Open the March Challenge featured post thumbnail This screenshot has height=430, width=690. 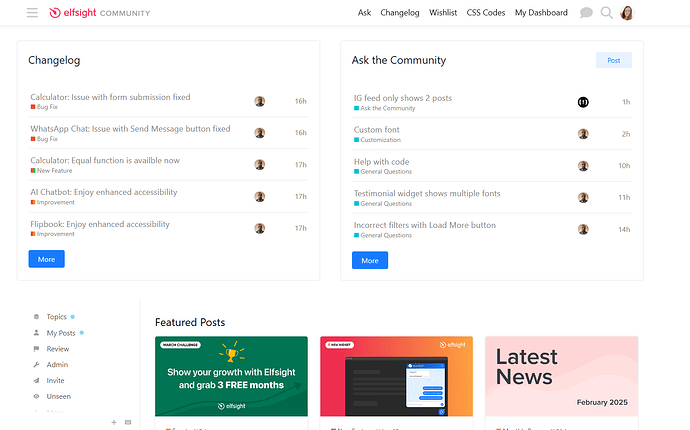tap(231, 376)
